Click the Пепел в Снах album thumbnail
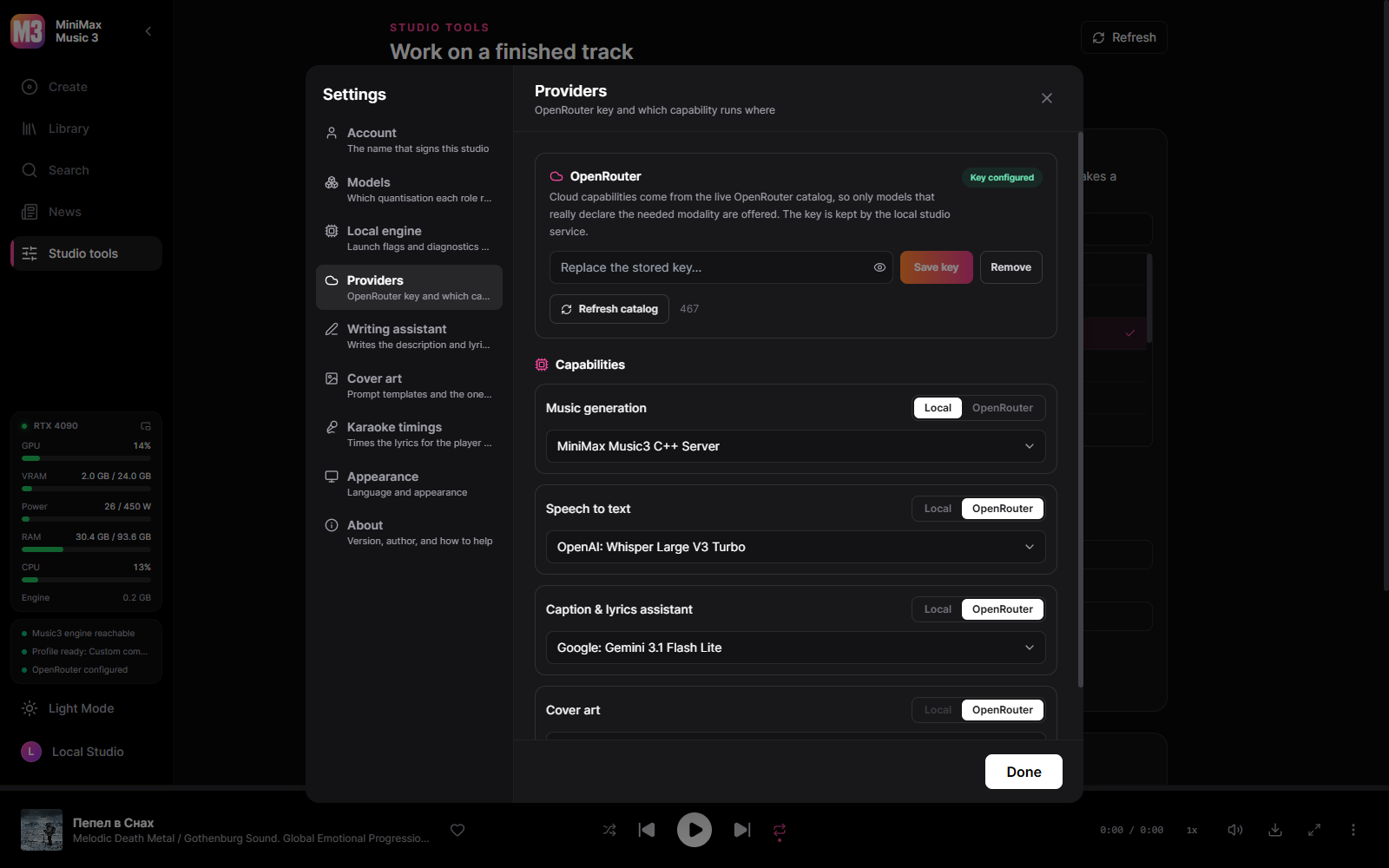 [42, 830]
